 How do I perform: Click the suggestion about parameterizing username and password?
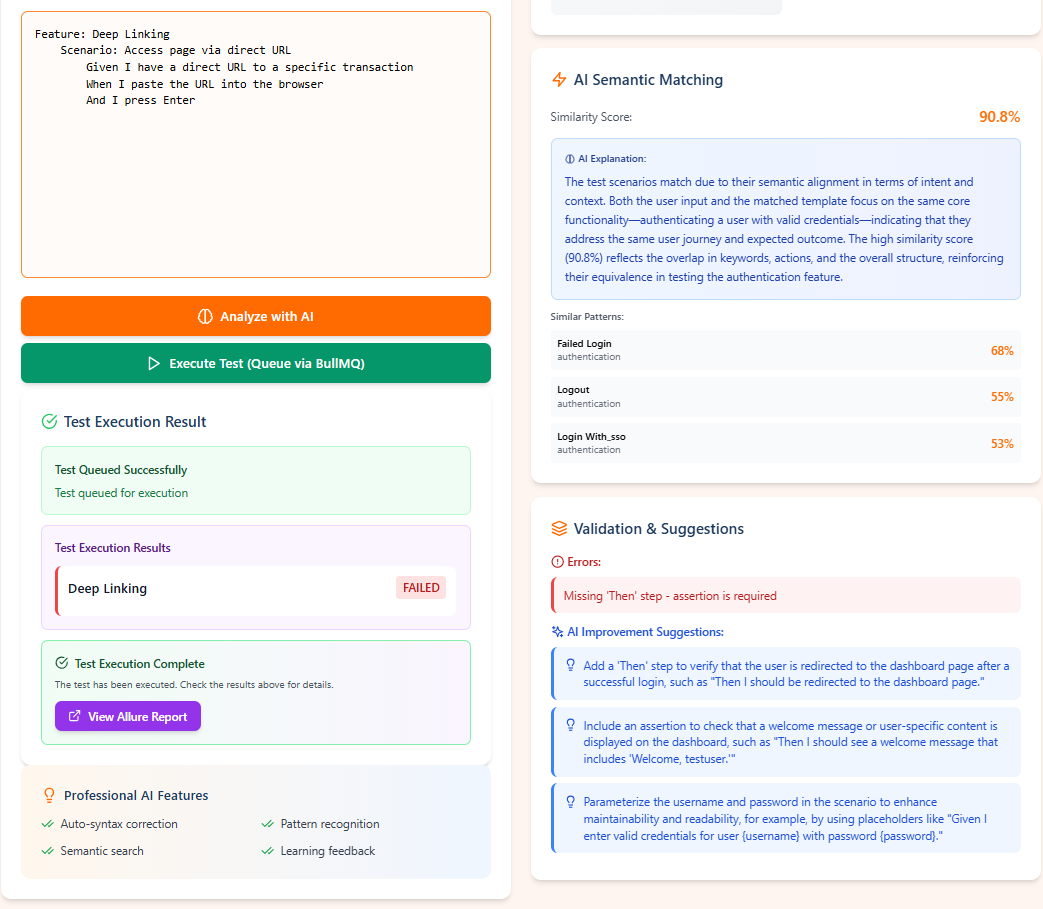(785, 818)
